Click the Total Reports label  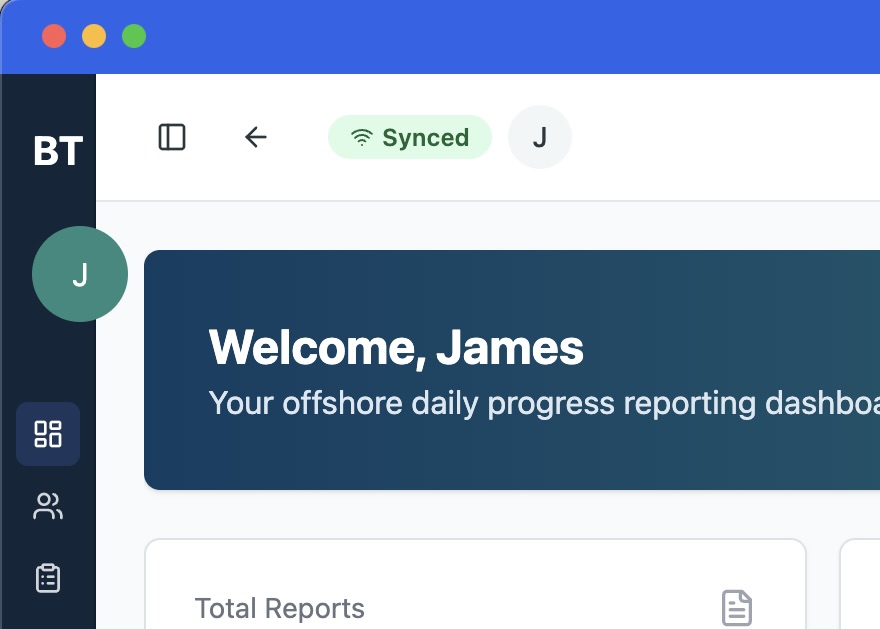[x=279, y=608]
